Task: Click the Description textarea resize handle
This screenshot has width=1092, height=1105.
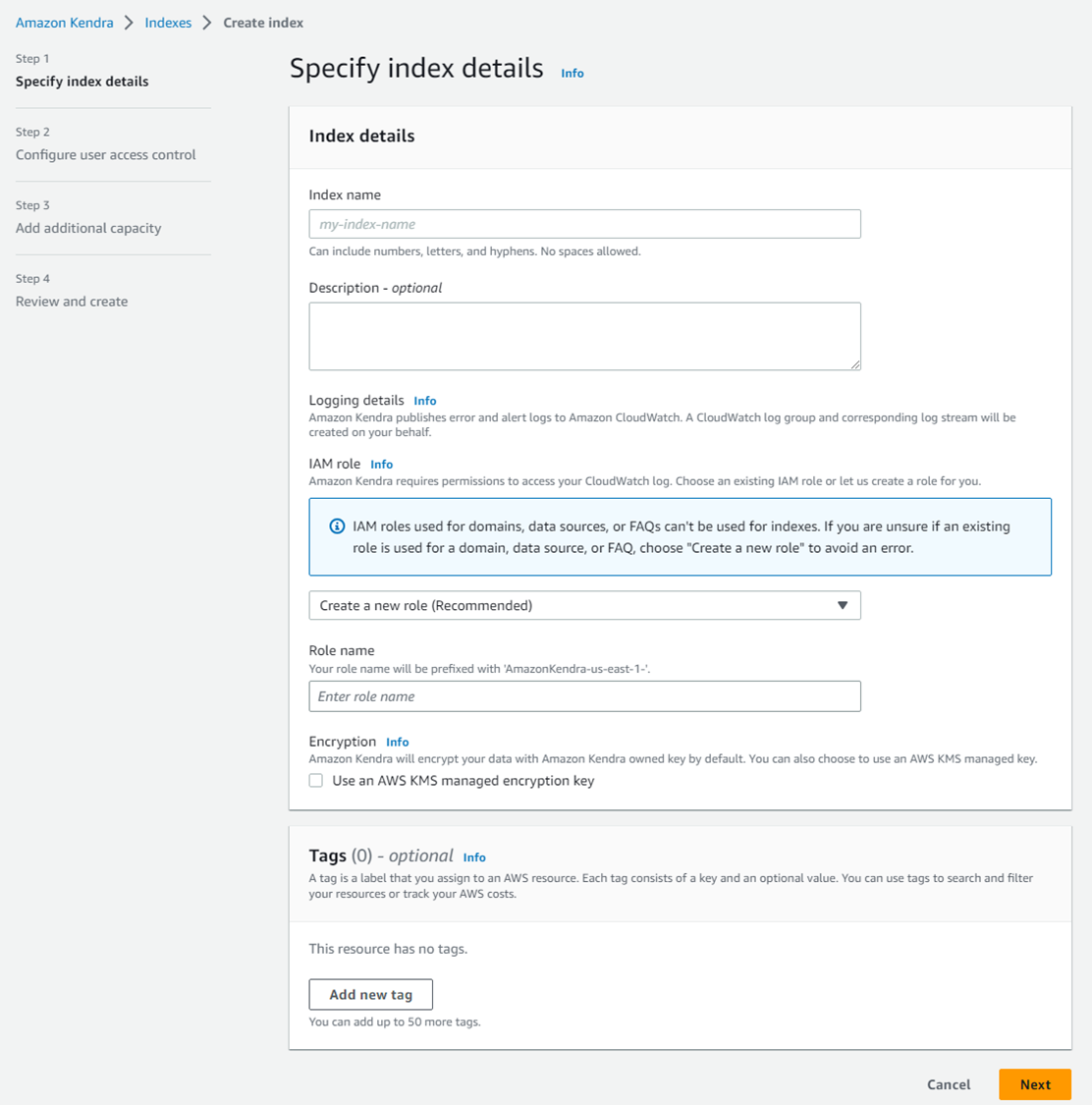Action: coord(854,363)
